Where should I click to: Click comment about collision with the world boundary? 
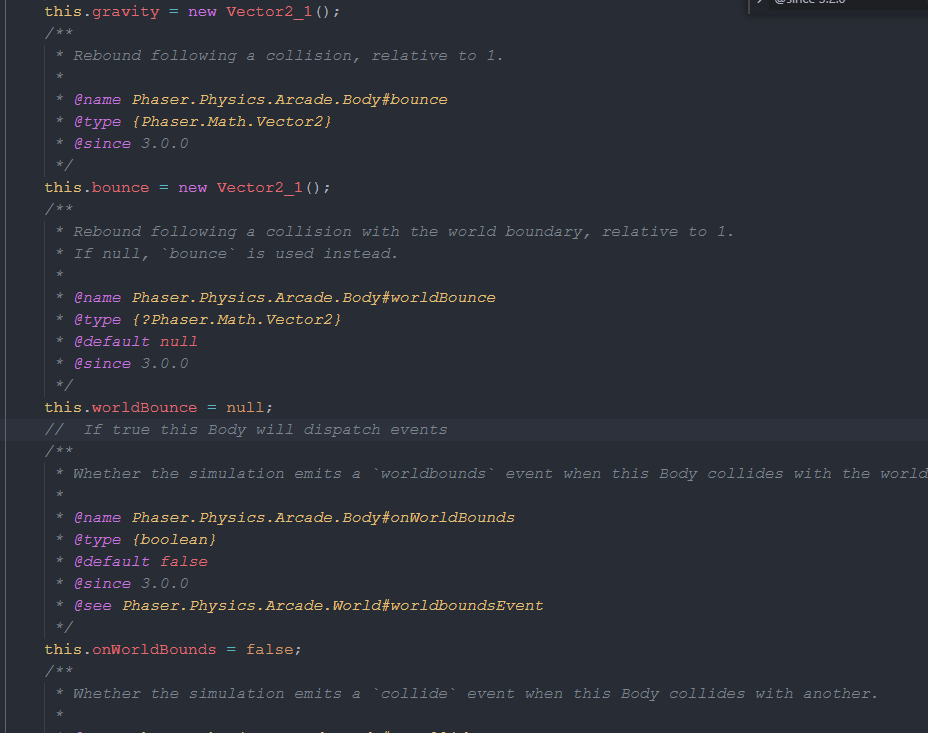403,231
